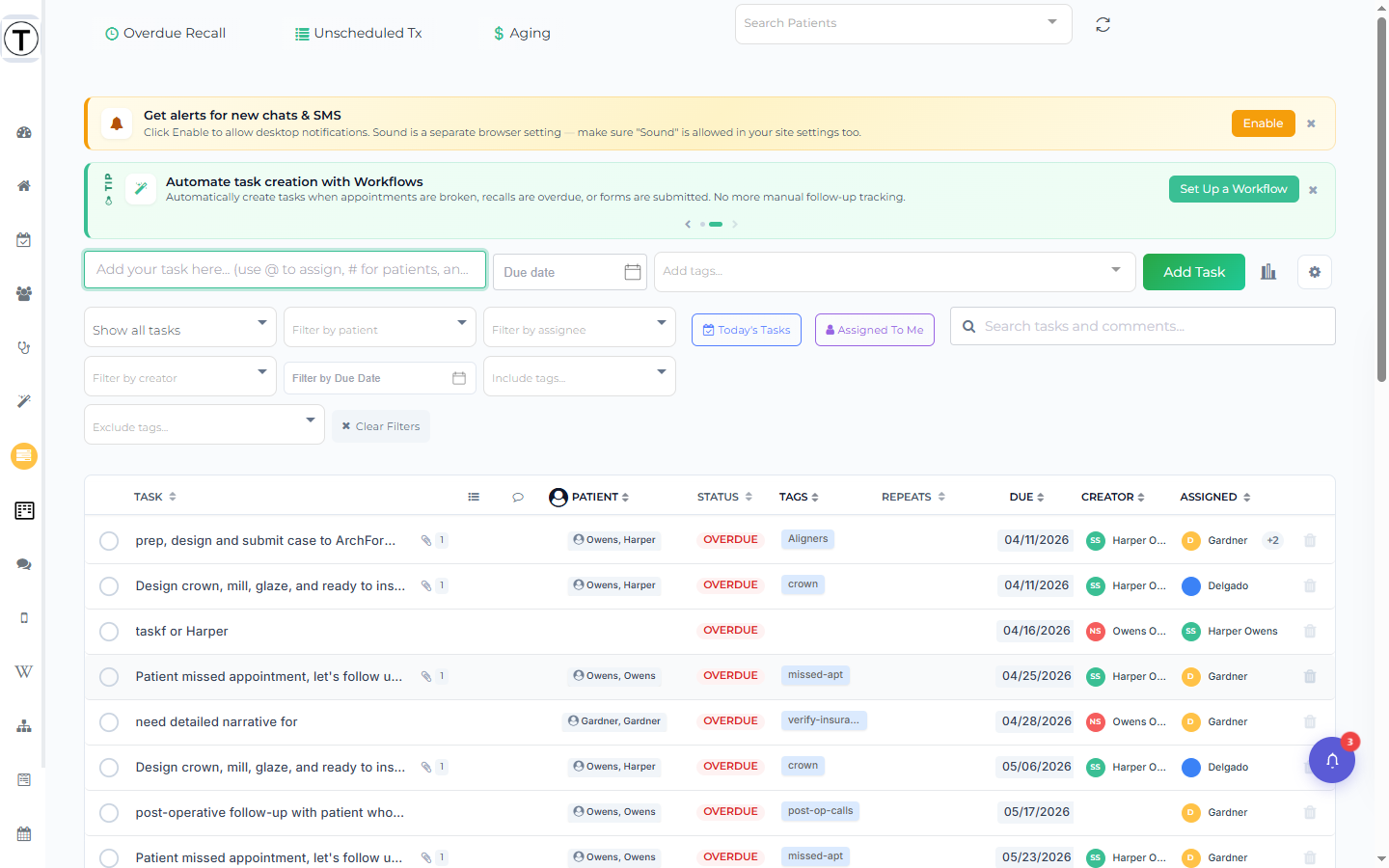This screenshot has height=868, width=1389.
Task: Mark 'taskf or Harper' task complete
Action: tap(109, 632)
